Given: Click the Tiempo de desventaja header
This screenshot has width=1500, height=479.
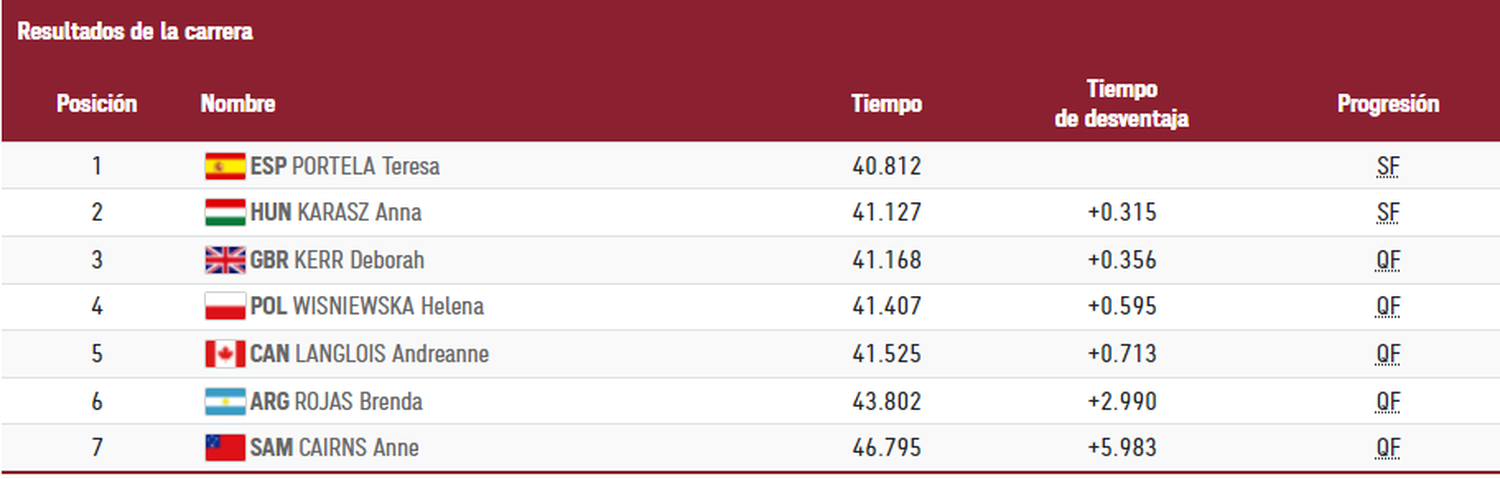Looking at the screenshot, I should (x=1122, y=104).
